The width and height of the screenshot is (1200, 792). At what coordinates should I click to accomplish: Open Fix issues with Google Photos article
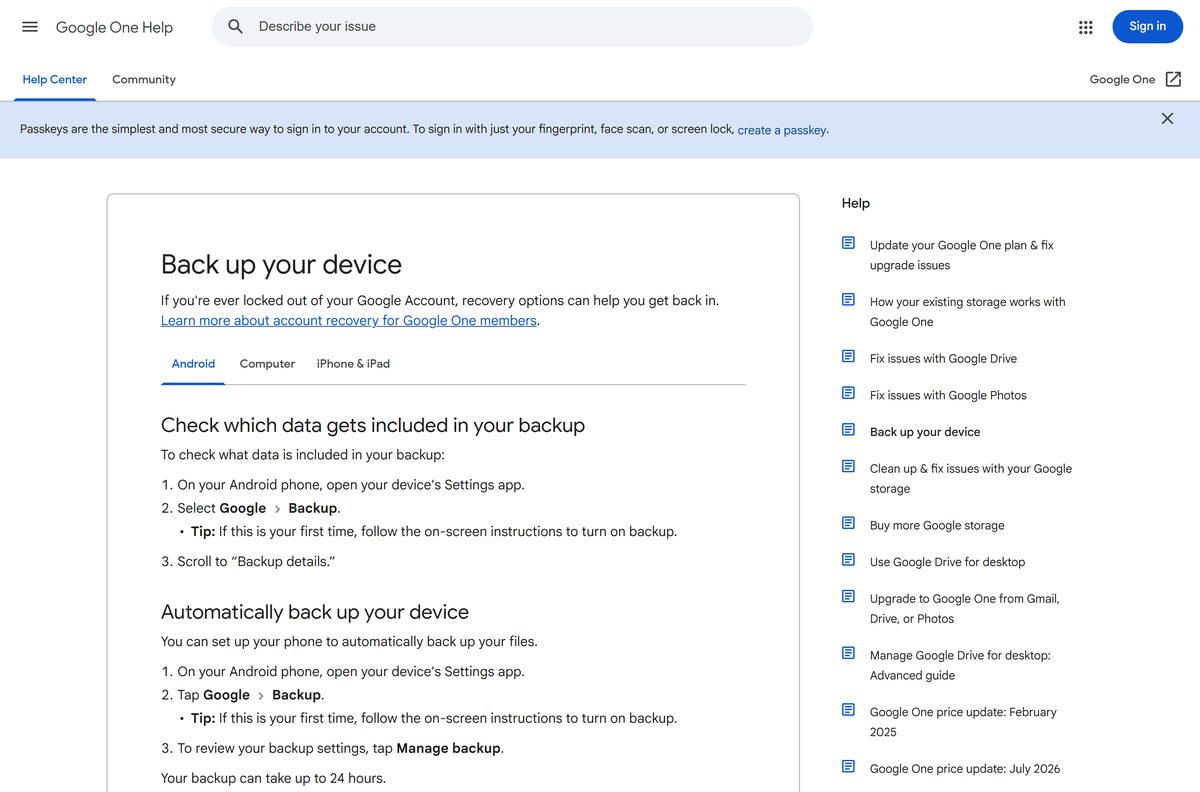(x=948, y=395)
